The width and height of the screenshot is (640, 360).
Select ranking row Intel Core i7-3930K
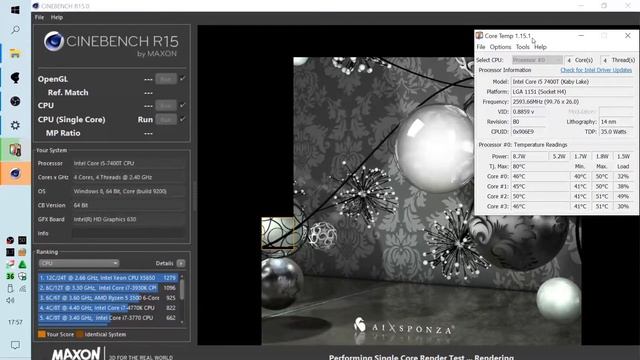pos(108,288)
